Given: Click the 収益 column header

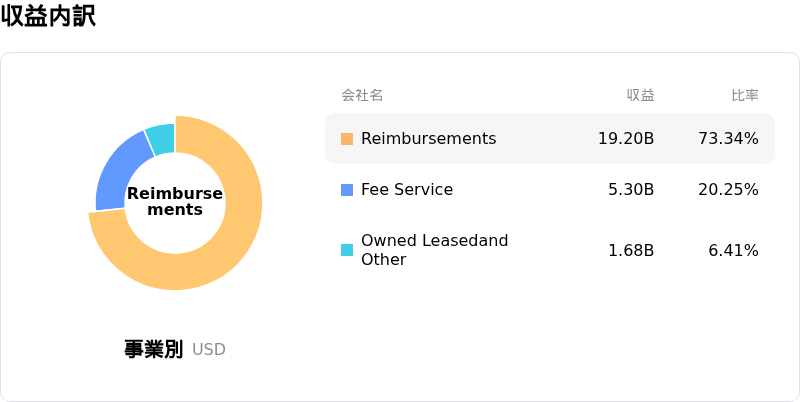Looking at the screenshot, I should coord(640,96).
